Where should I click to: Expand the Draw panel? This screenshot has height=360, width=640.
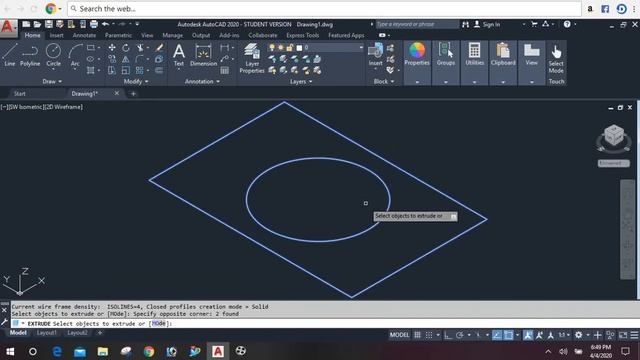click(52, 82)
